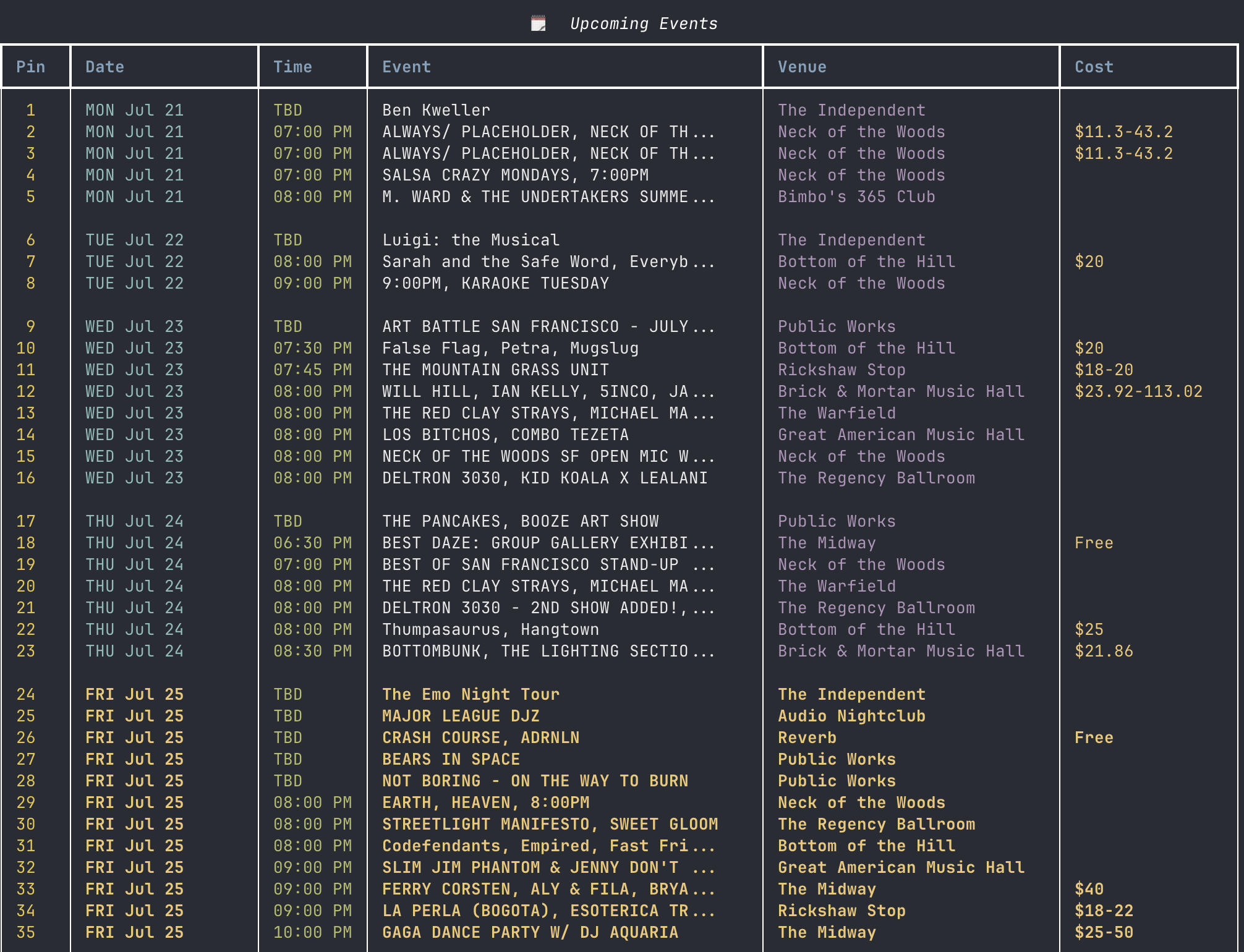Click DELTRON 3030 - 2ND SHOW ADDED event
Screen dimensions: 1244x952
point(548,608)
